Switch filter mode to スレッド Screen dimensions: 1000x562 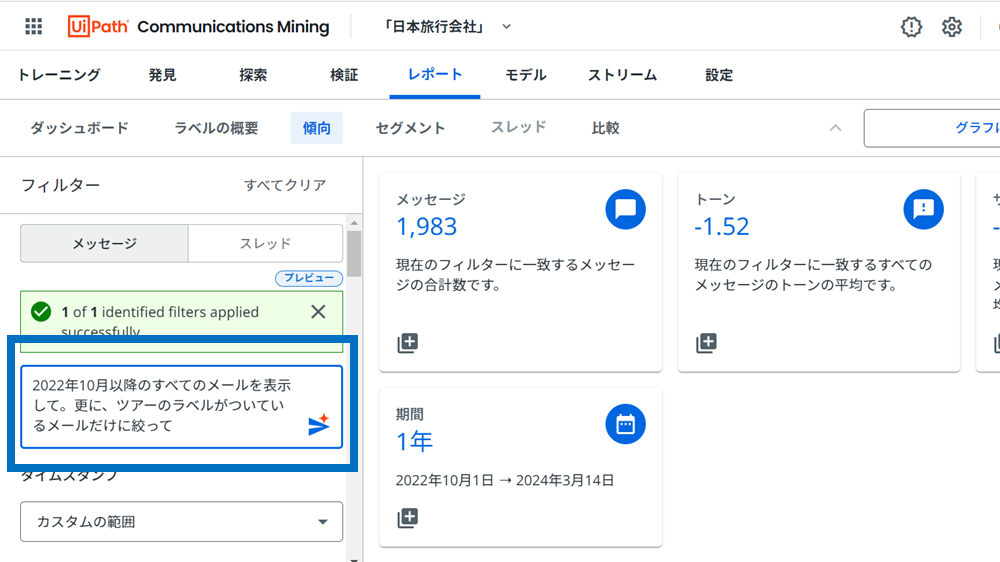[265, 243]
